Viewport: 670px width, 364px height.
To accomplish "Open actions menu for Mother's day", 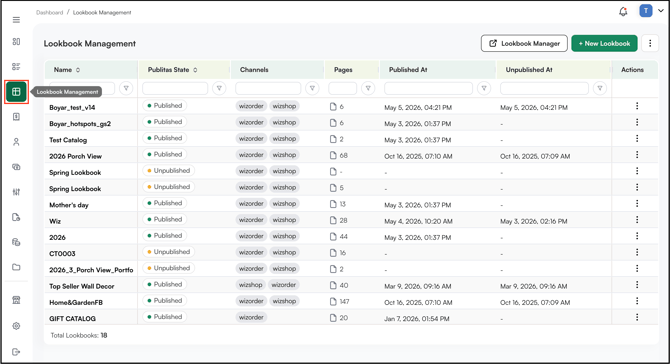I will tap(637, 203).
